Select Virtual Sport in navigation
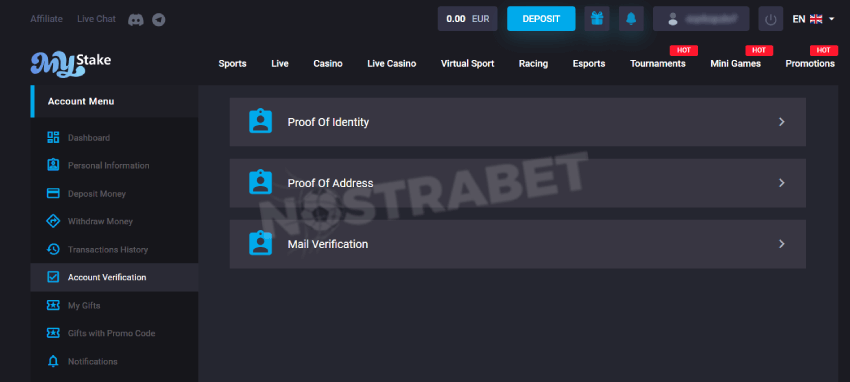Viewport: 850px width, 382px height. 467,64
